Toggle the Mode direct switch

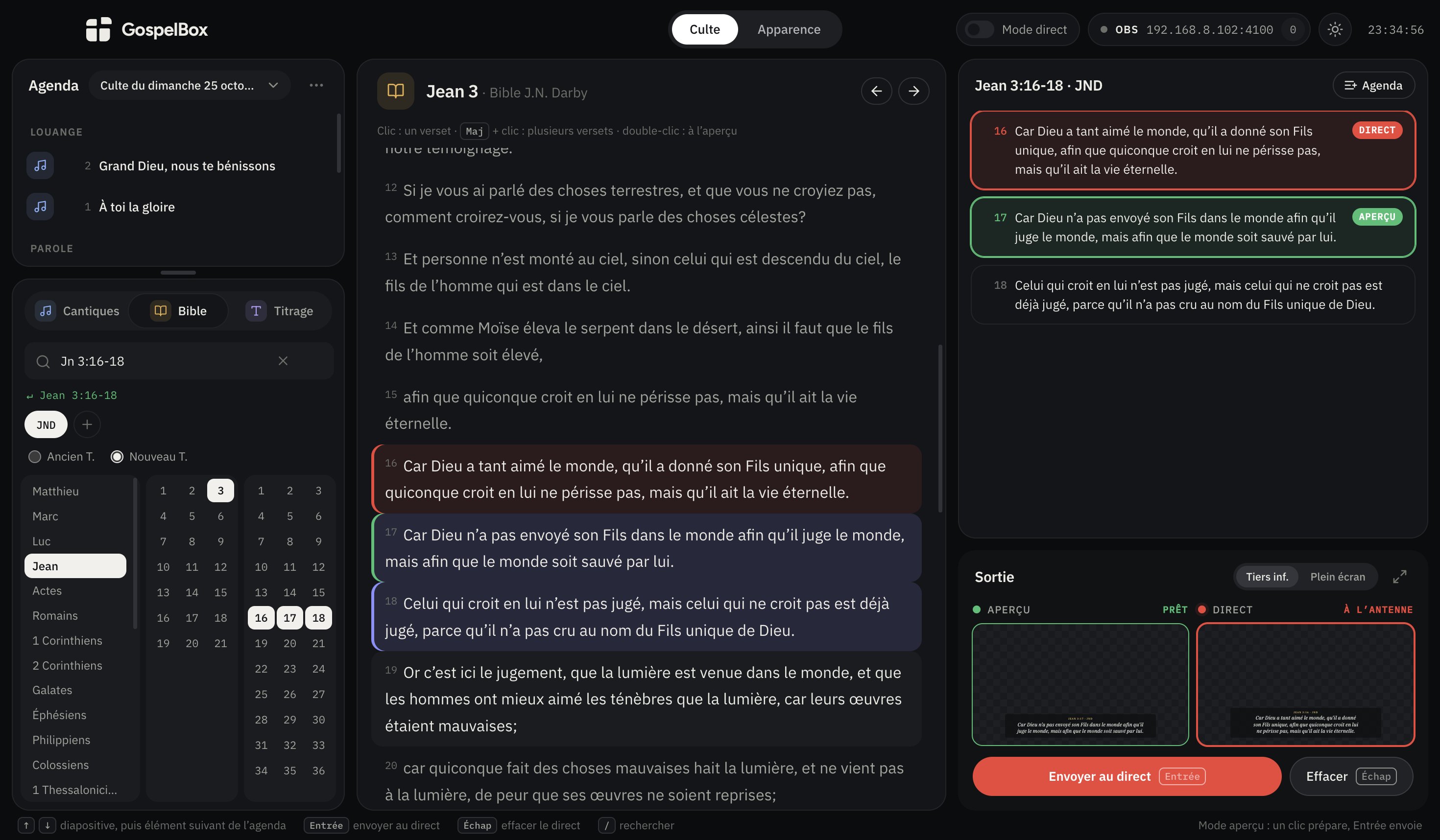[x=980, y=29]
